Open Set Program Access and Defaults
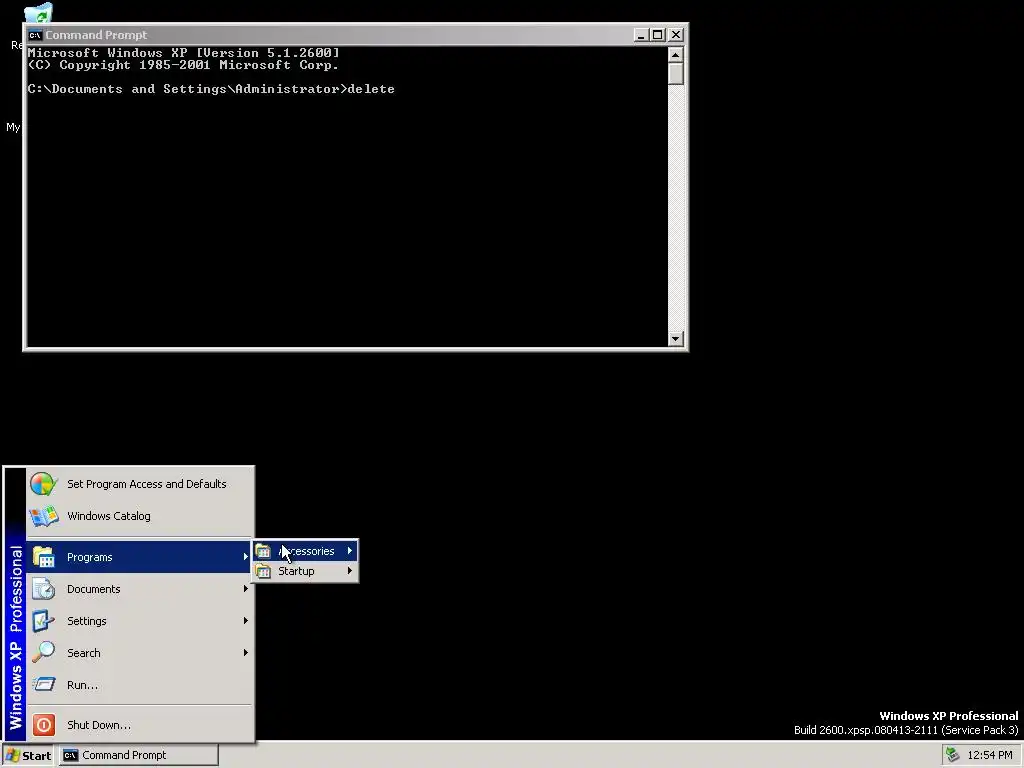The width and height of the screenshot is (1024, 768). pos(140,484)
